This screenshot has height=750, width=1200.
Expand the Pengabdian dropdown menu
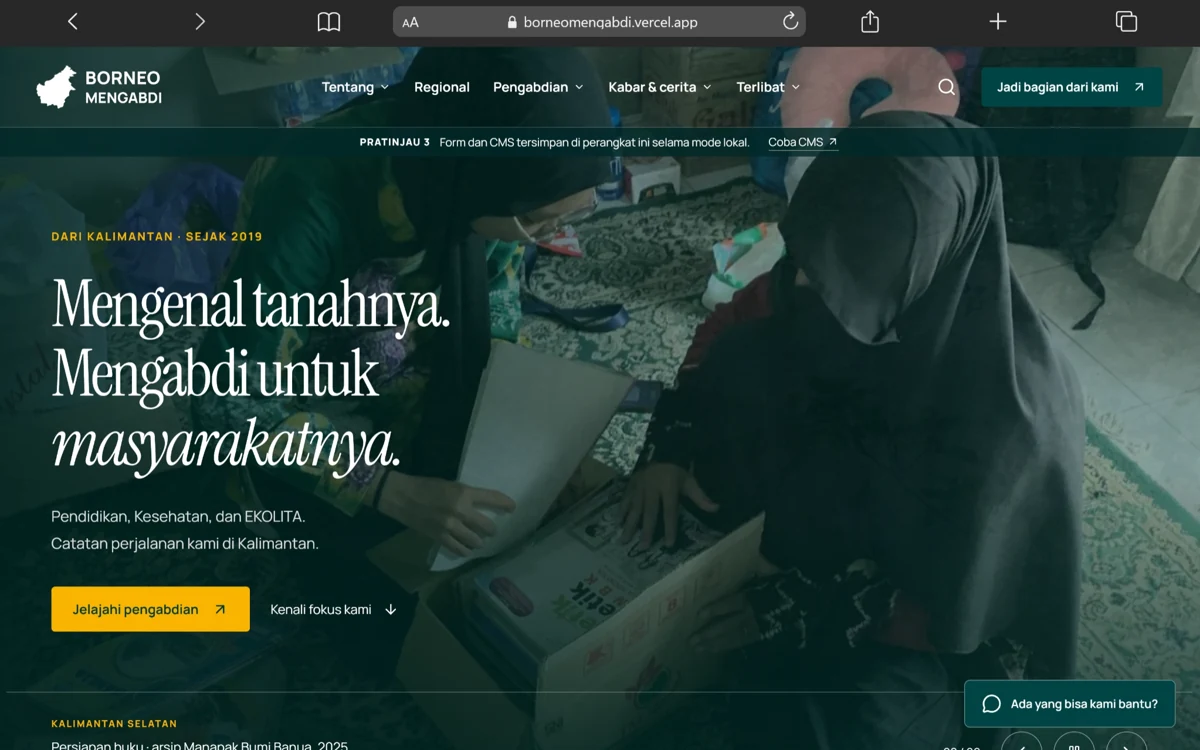pos(538,87)
